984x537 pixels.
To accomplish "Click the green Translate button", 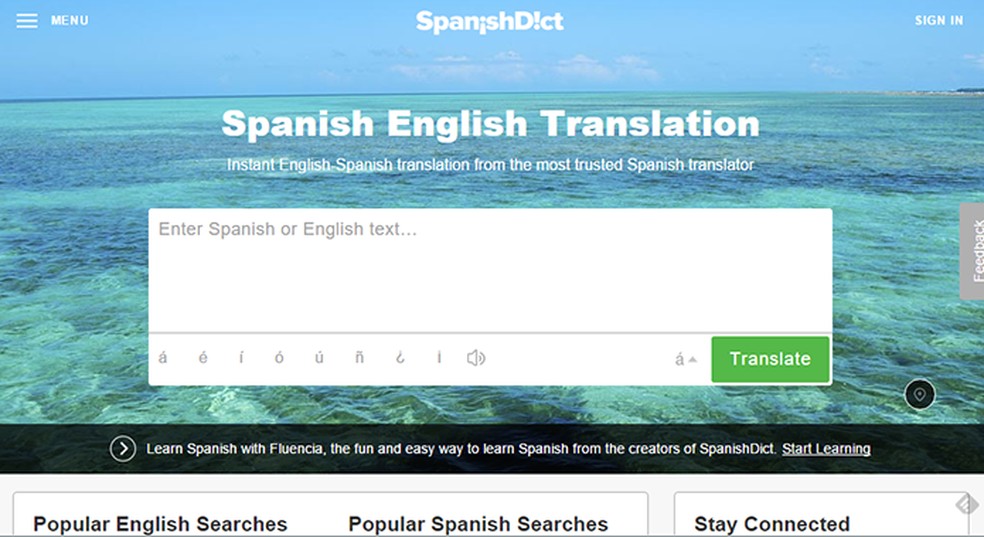I will pos(770,359).
